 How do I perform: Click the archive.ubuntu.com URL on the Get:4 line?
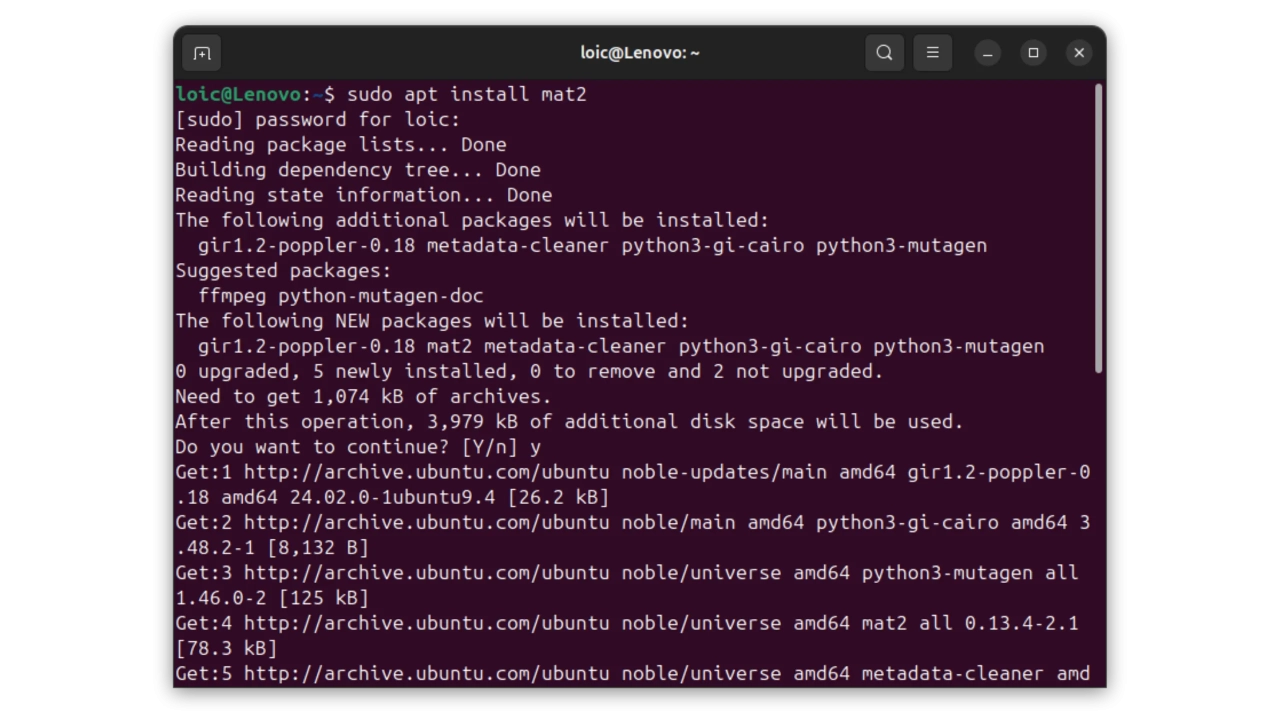coord(426,623)
